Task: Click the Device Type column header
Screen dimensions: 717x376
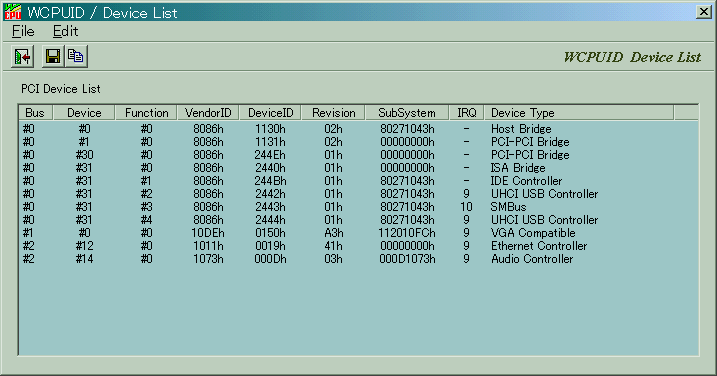Action: [579, 113]
